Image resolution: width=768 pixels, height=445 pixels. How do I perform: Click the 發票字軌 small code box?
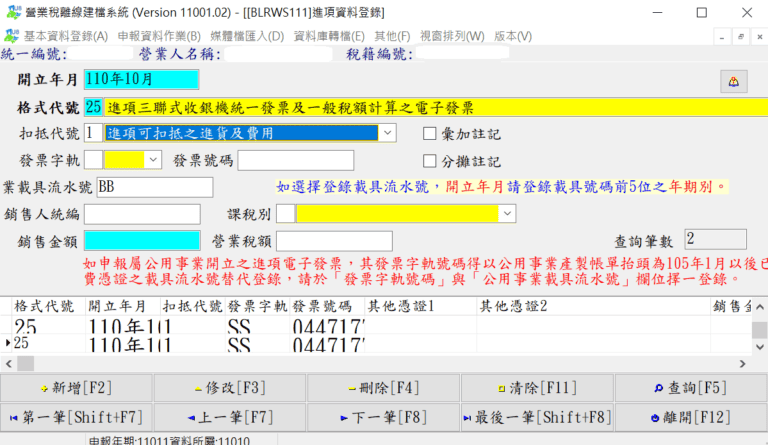click(94, 160)
